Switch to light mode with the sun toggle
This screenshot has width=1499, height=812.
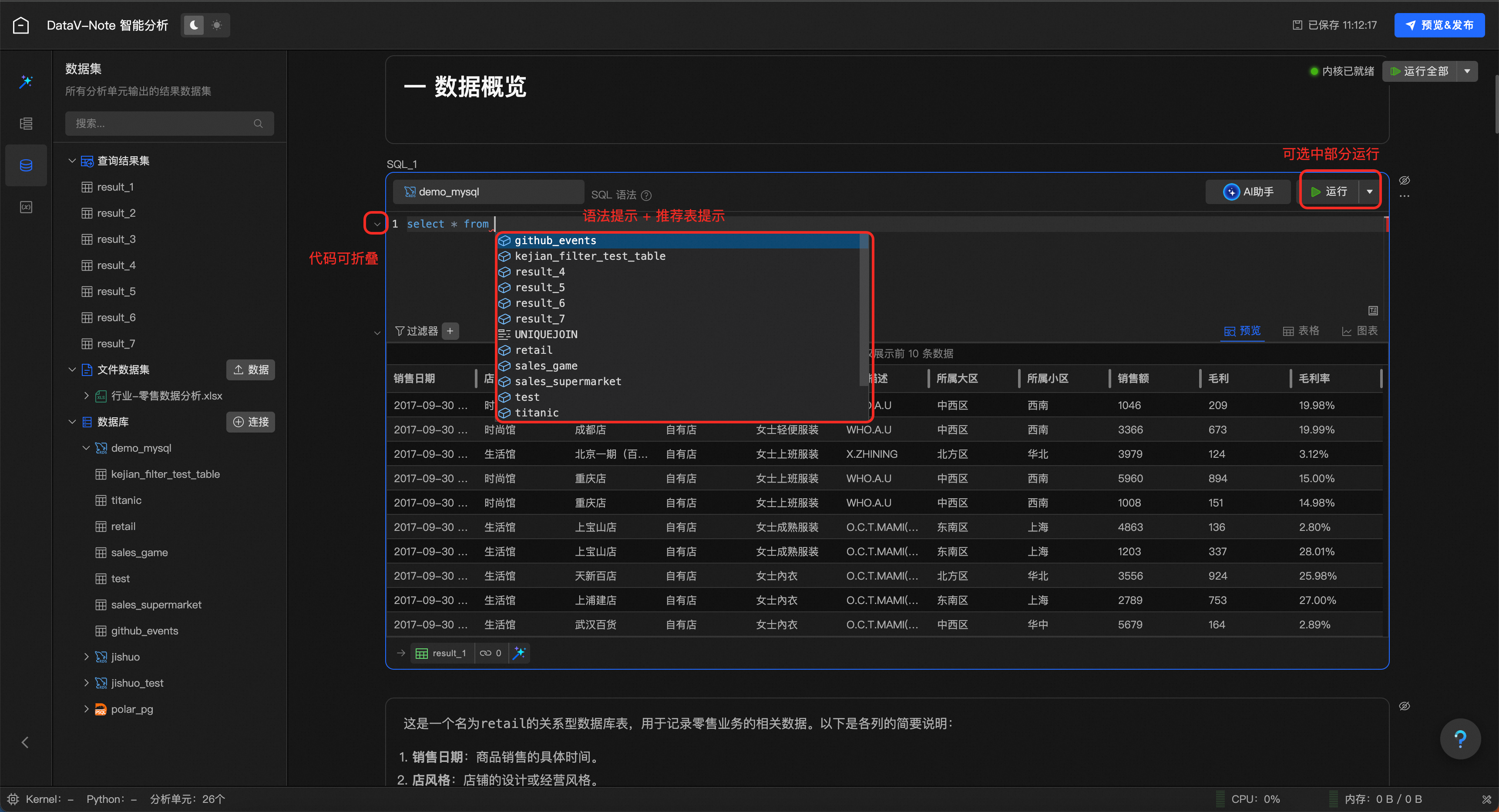click(x=216, y=25)
